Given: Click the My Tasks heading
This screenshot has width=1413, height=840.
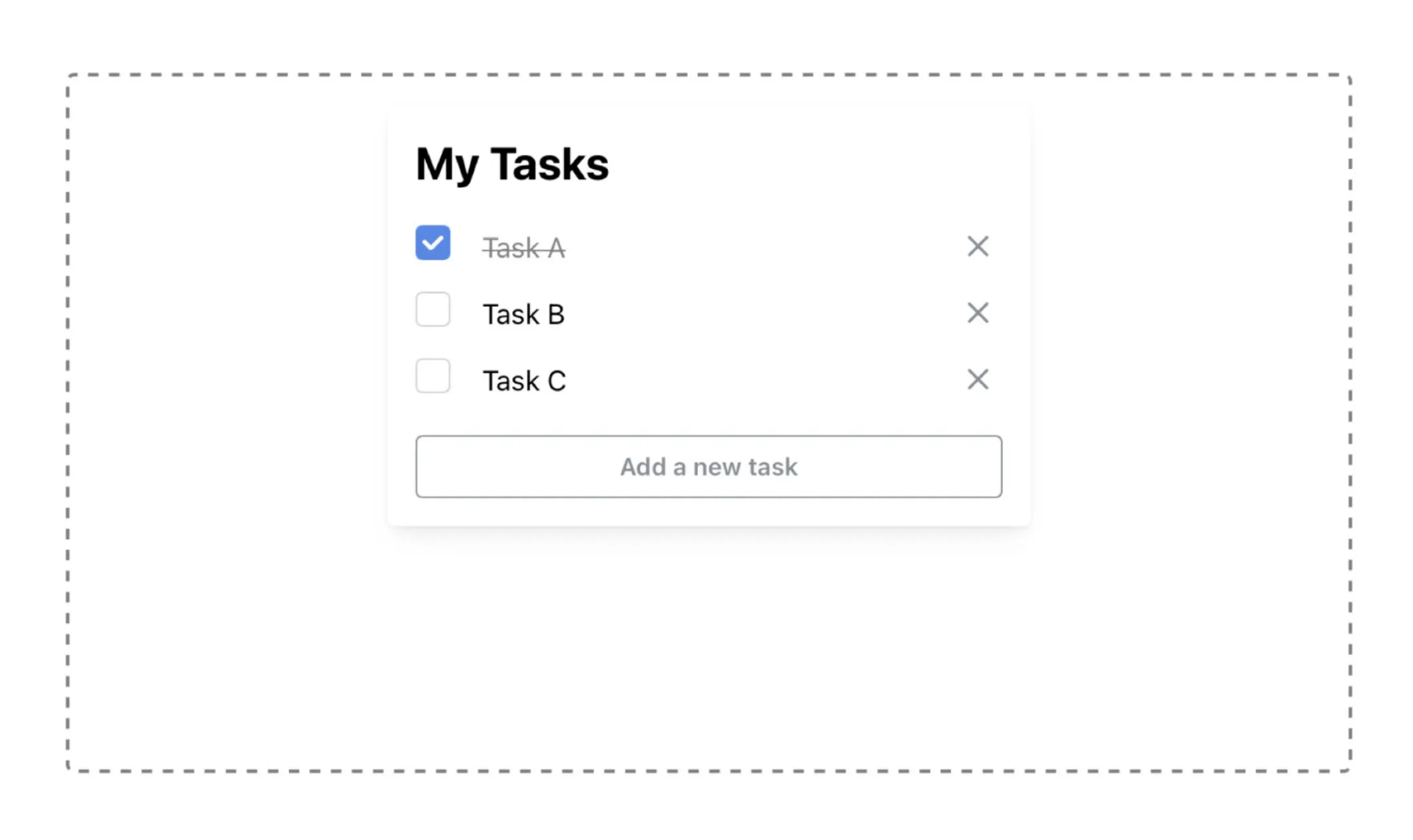Looking at the screenshot, I should pos(512,163).
